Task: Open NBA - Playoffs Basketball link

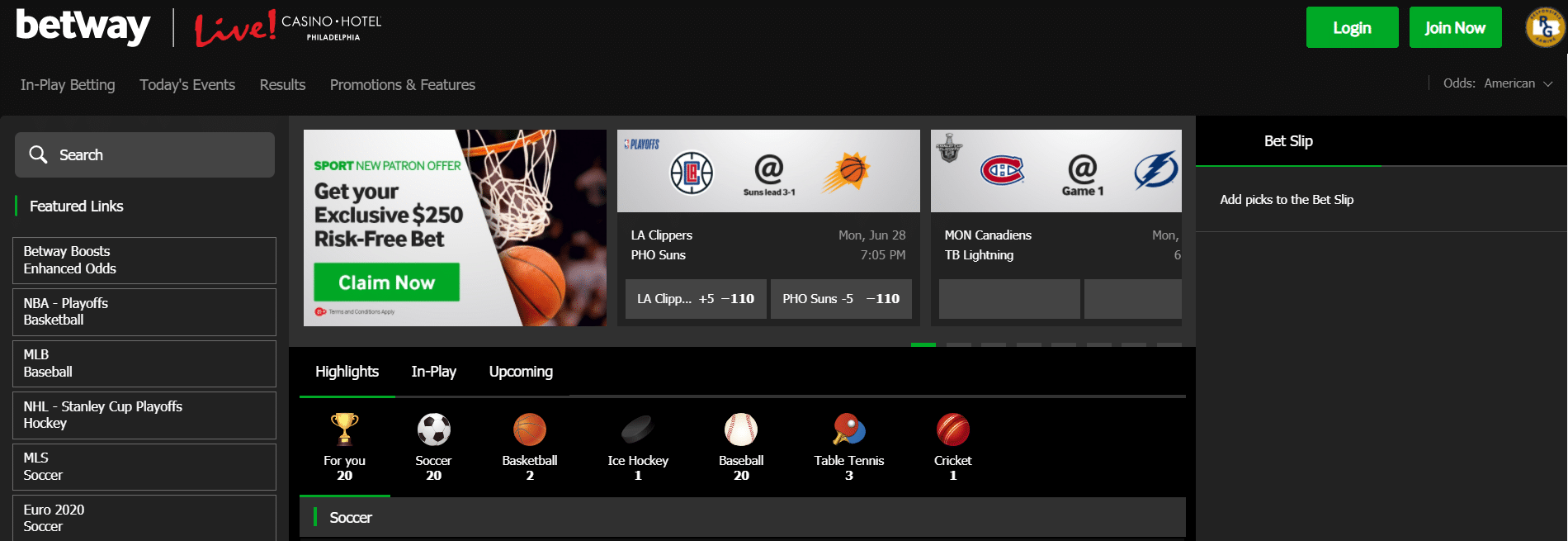Action: coord(144,311)
